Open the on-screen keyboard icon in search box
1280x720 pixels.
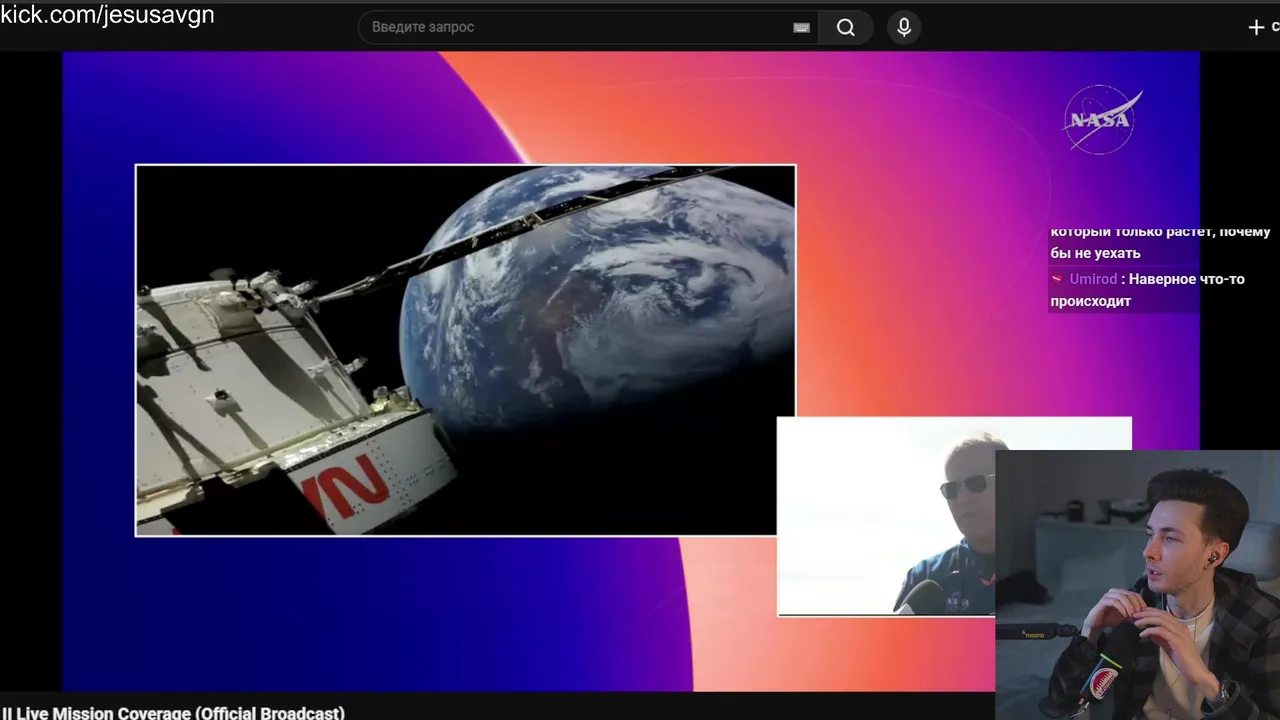tap(801, 28)
